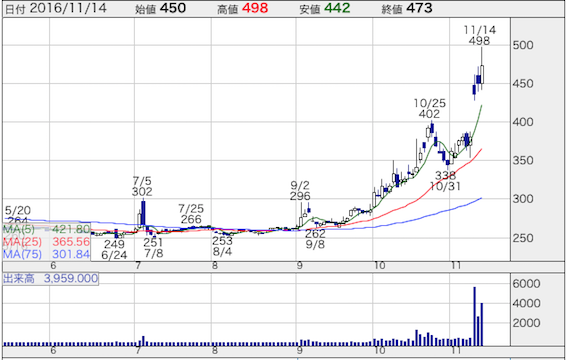Click the 4000 volume axis label
567x360 pixels.
click(x=526, y=303)
